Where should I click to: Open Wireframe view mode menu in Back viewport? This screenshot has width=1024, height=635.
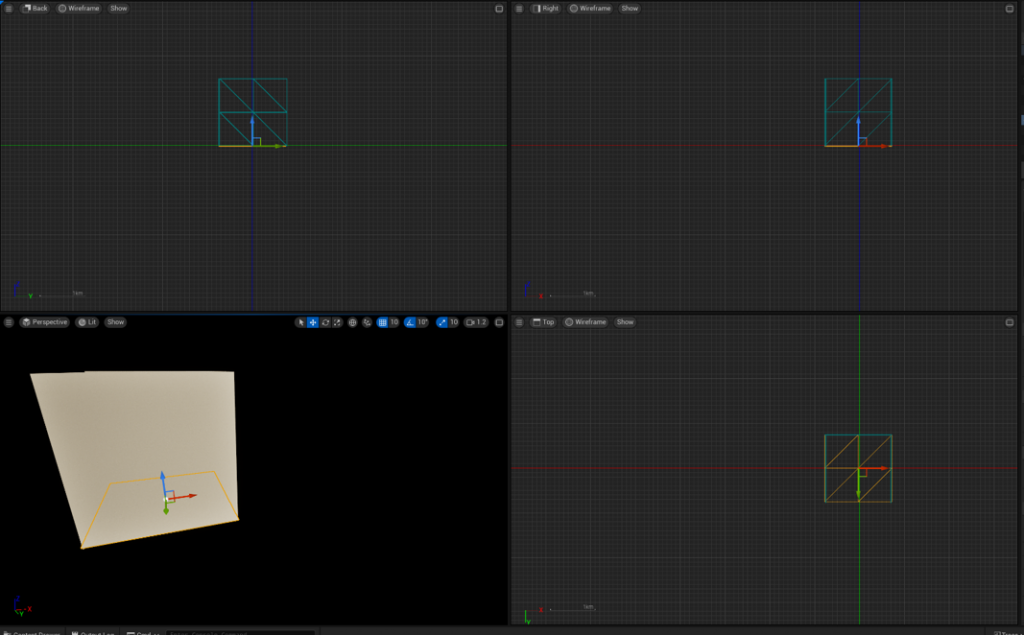[79, 8]
